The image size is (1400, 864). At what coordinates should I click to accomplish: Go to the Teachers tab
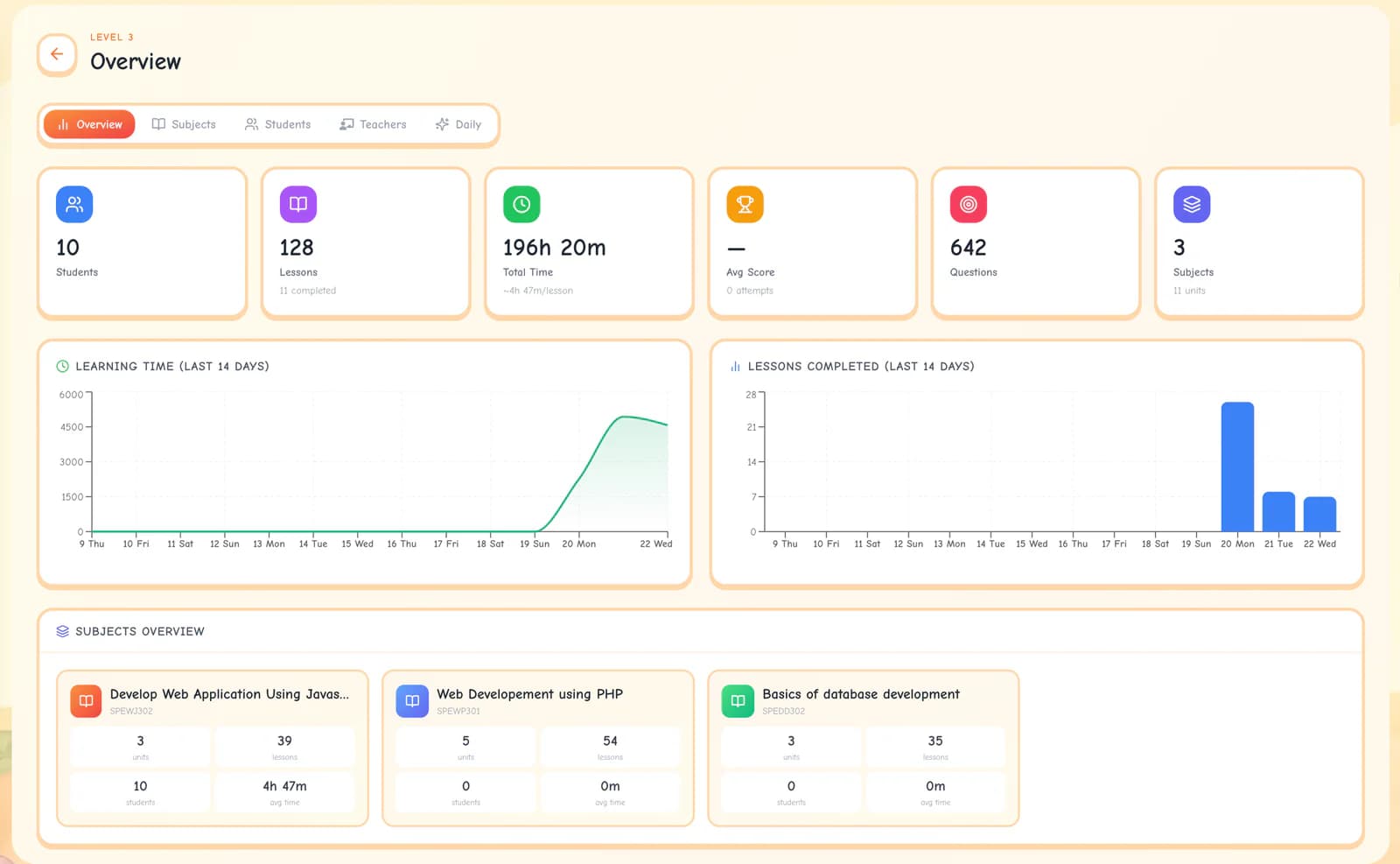point(373,124)
